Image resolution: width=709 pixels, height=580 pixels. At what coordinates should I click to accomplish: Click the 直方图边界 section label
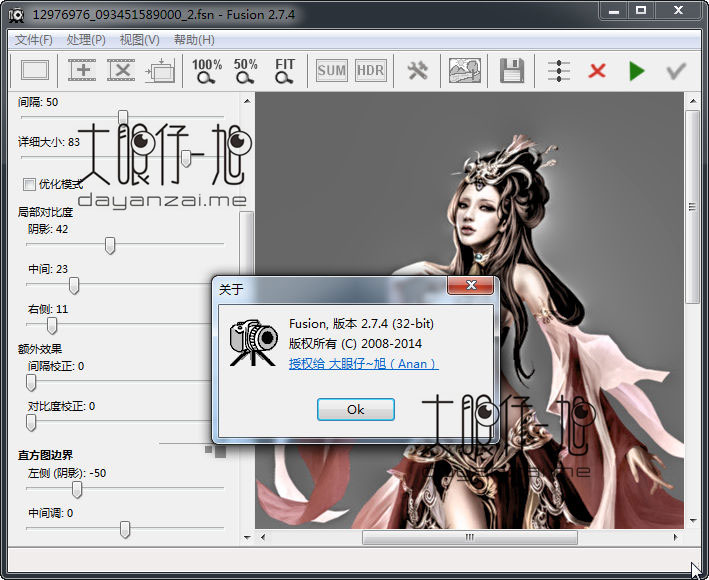45,455
